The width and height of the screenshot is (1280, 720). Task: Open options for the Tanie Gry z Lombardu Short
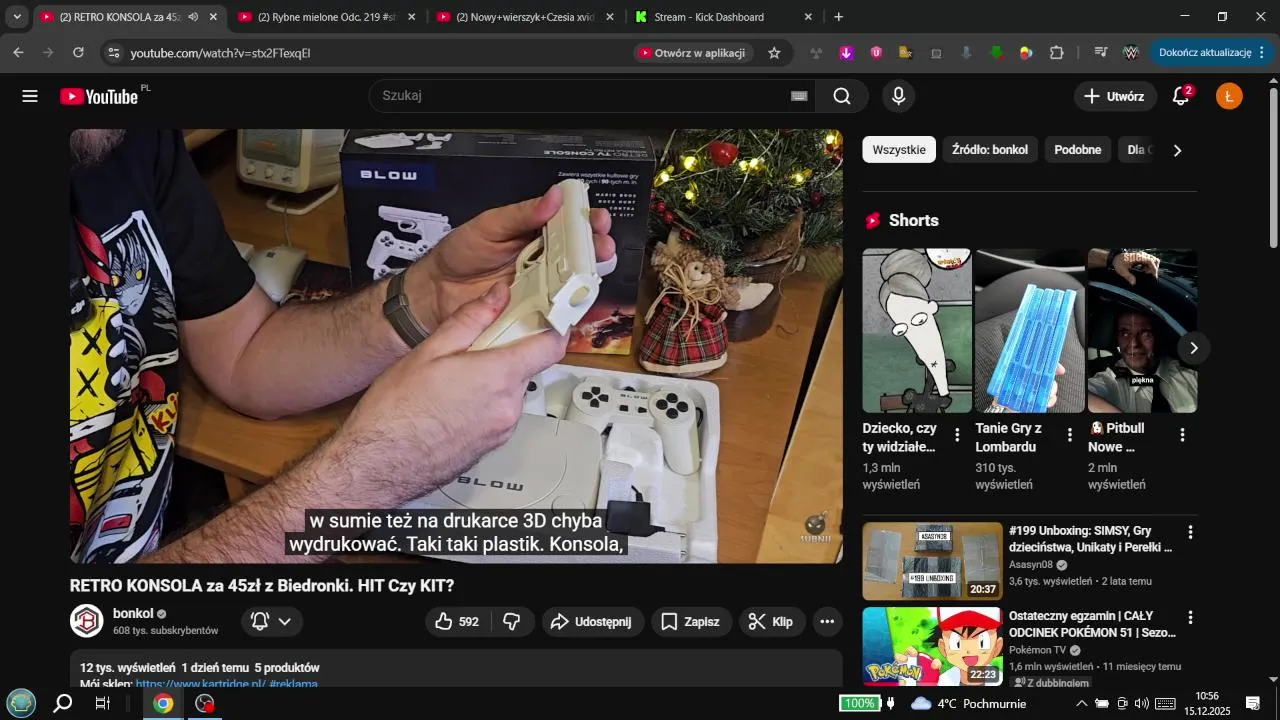pos(1070,435)
